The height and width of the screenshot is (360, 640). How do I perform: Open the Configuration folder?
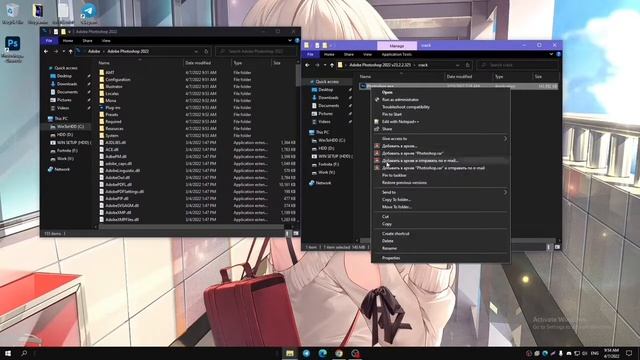(x=118, y=79)
